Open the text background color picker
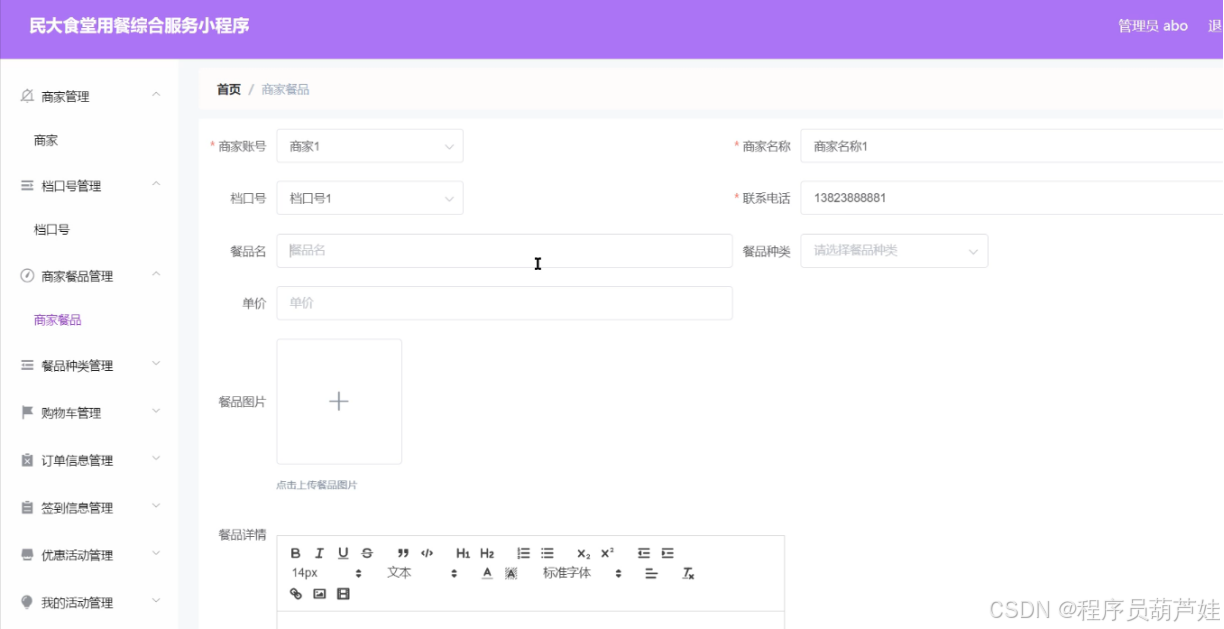Screen dimensions: 1224x629 coord(511,574)
